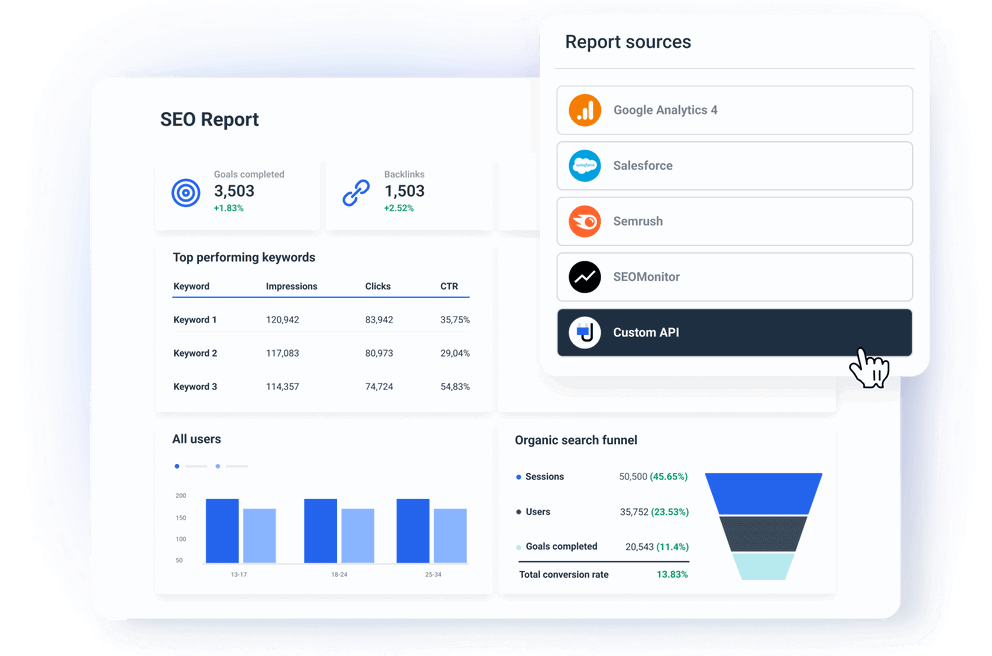Click the dark blue bar for 25-34

[413, 531]
